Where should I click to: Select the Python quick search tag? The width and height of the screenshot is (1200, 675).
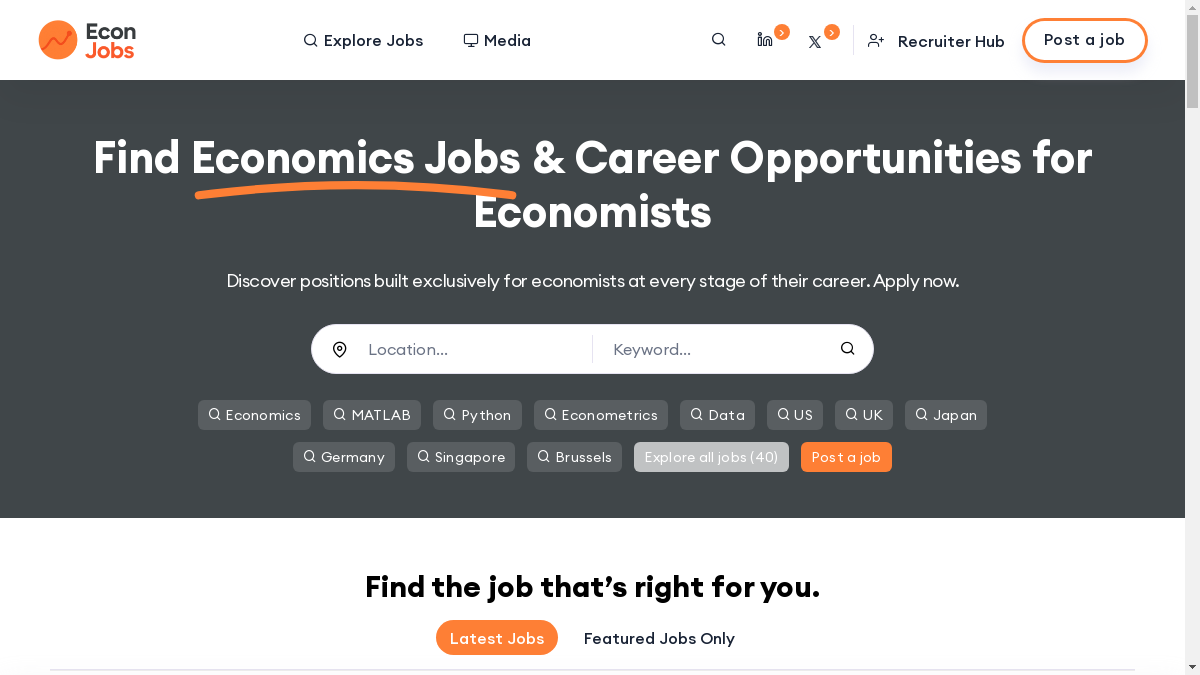click(x=477, y=415)
